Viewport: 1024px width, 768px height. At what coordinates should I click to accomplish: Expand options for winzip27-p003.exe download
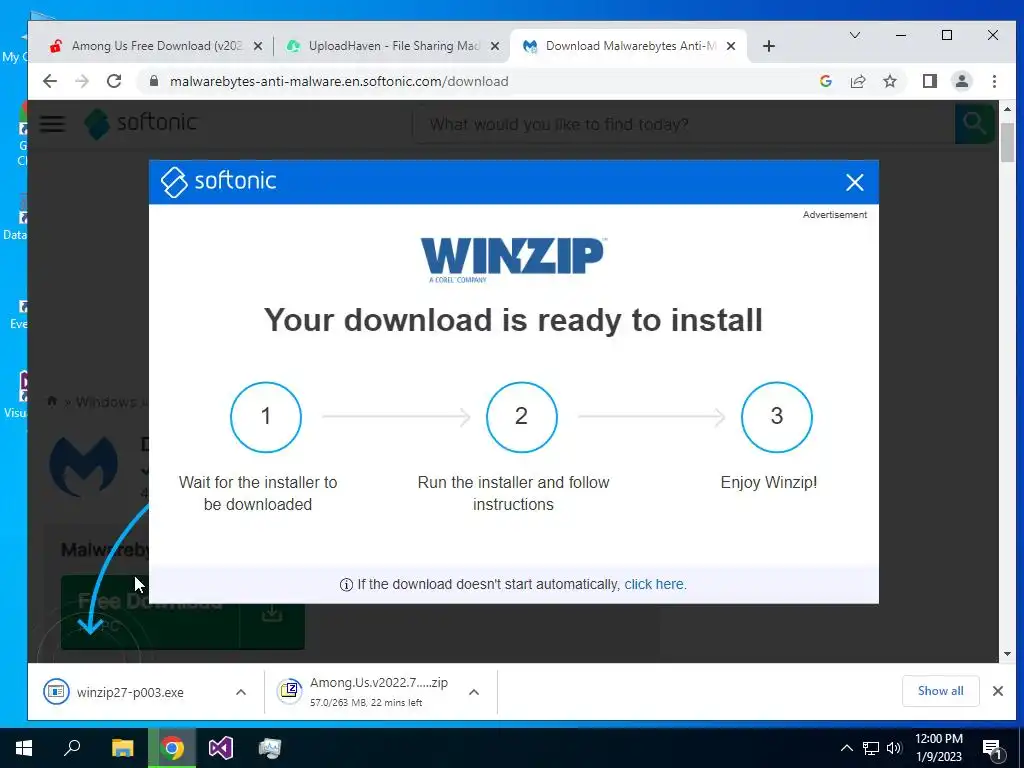241,692
